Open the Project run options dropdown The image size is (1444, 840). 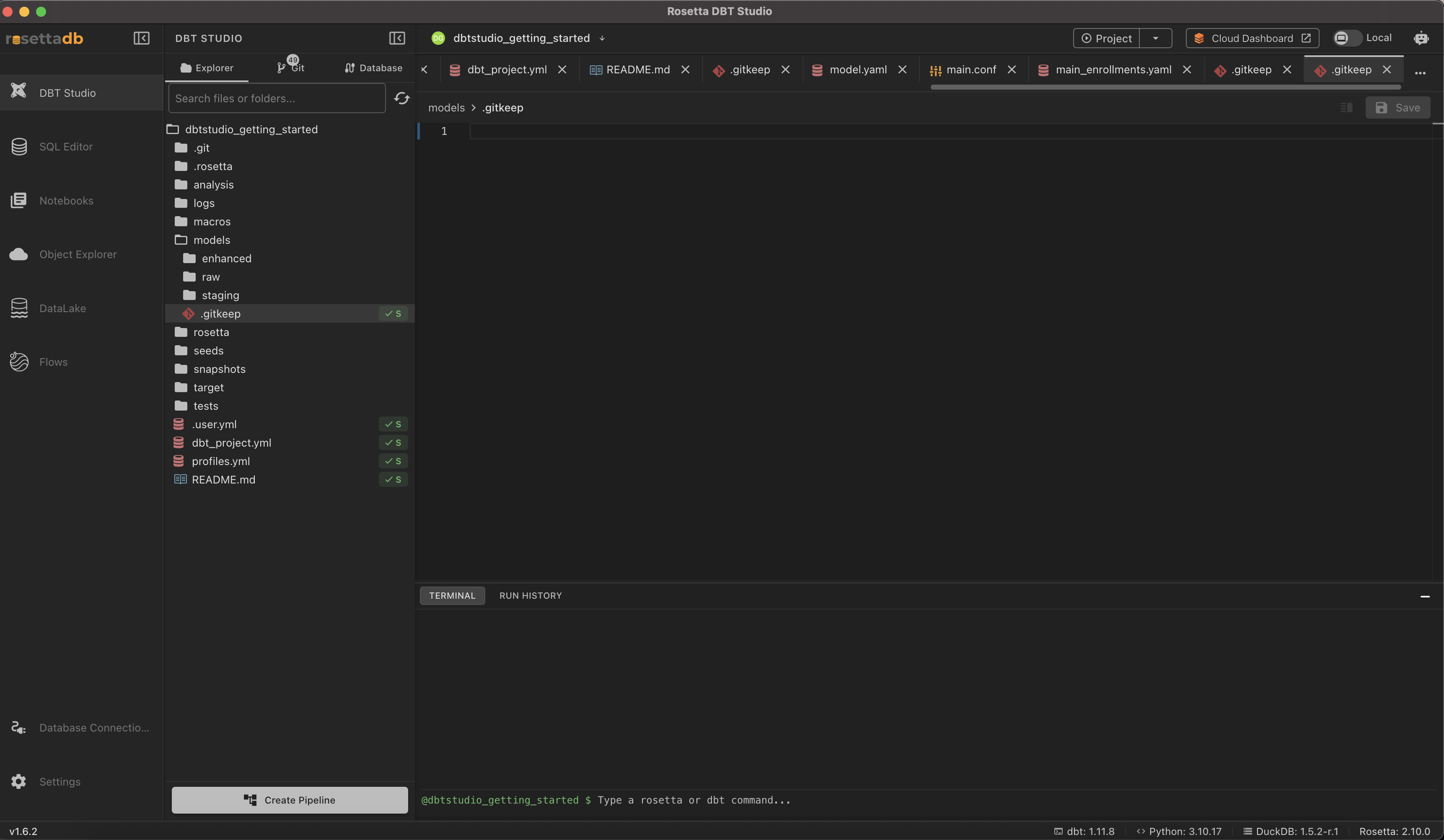coord(1156,39)
